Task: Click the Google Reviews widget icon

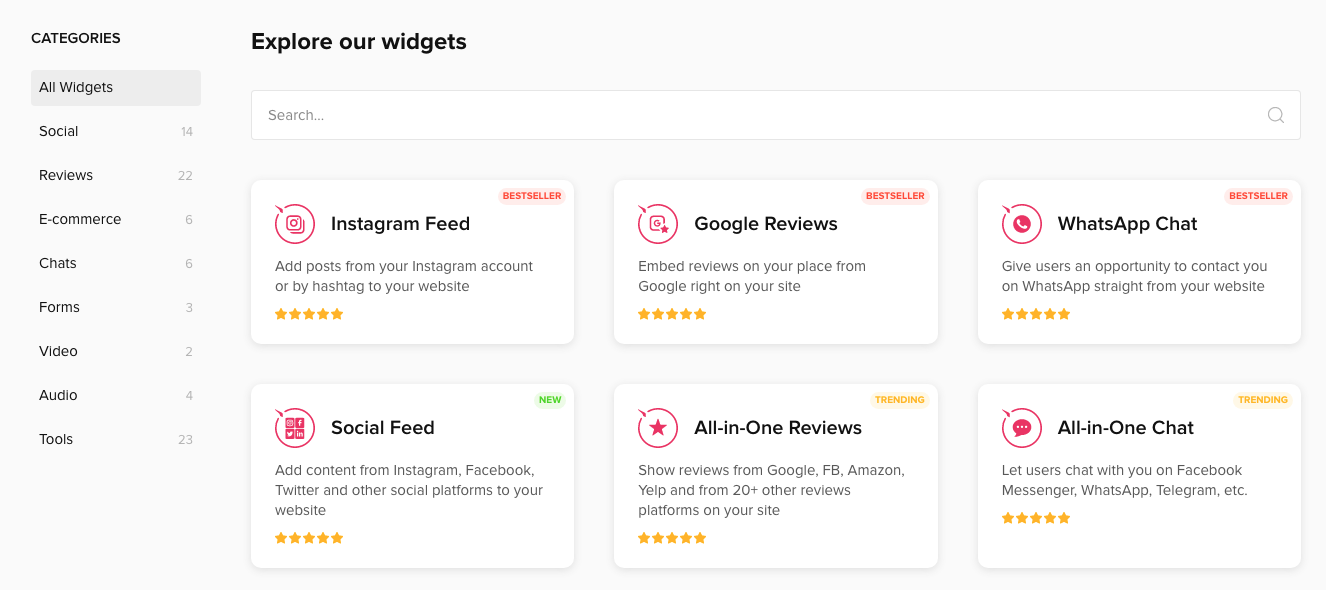Action: [x=658, y=224]
